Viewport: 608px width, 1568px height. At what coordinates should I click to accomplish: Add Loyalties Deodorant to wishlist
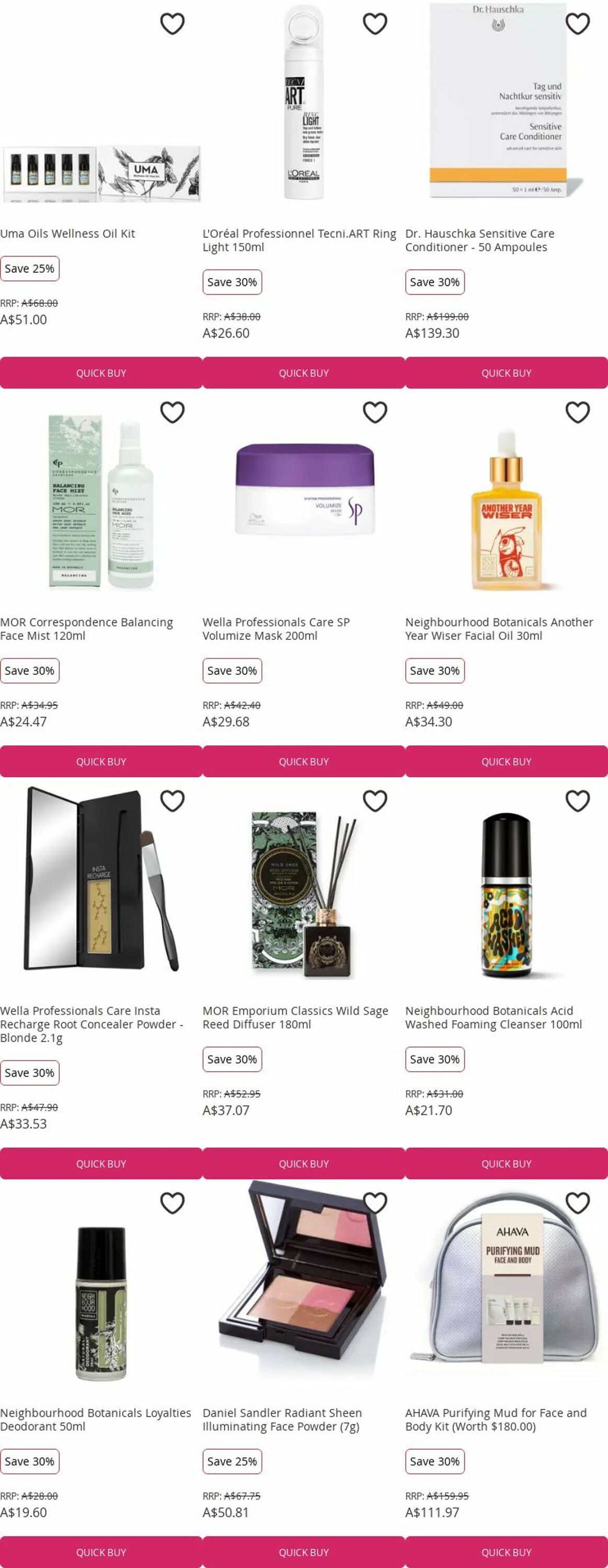[172, 1203]
